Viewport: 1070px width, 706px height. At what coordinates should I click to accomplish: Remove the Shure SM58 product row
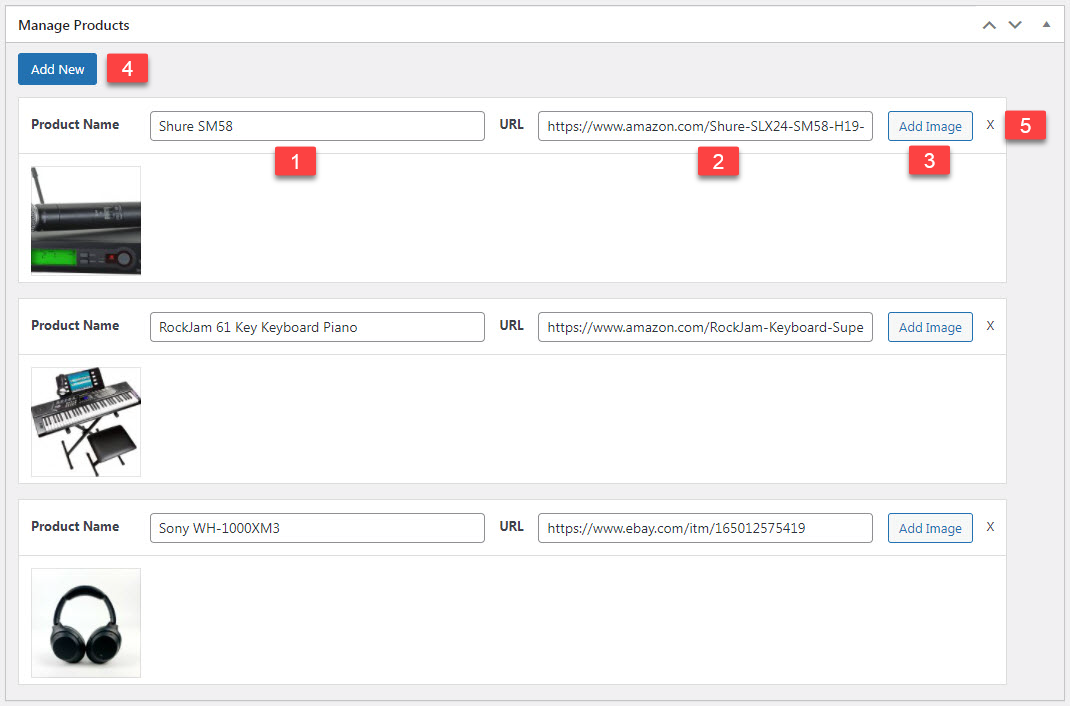[x=990, y=125]
